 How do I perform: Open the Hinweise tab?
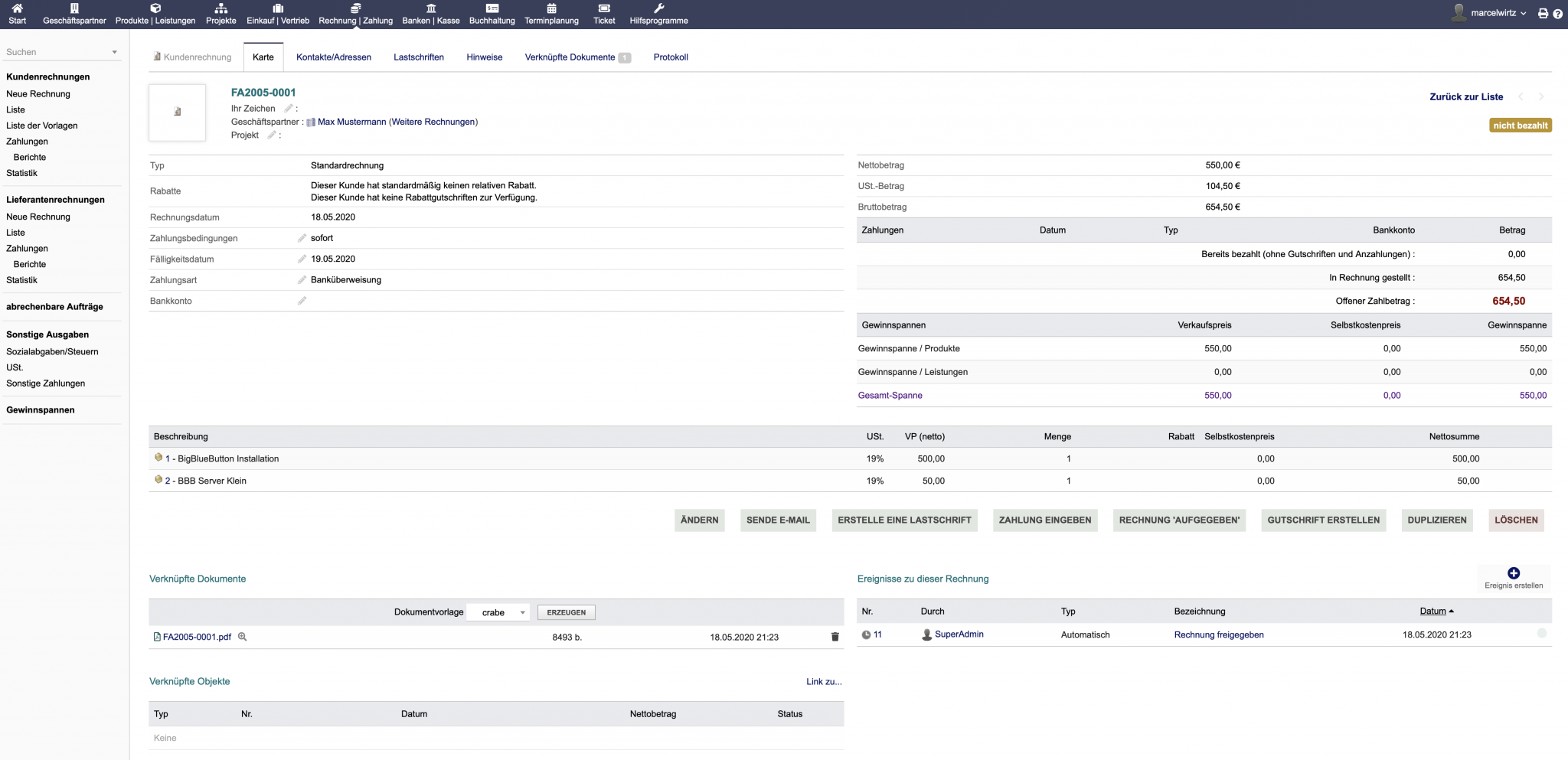[x=485, y=57]
